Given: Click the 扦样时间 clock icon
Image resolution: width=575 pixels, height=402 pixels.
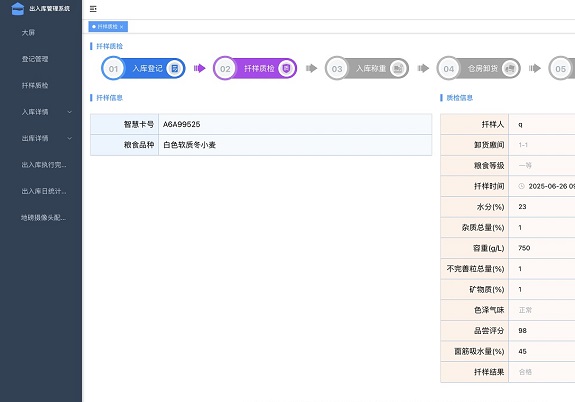Looking at the screenshot, I should [521, 186].
